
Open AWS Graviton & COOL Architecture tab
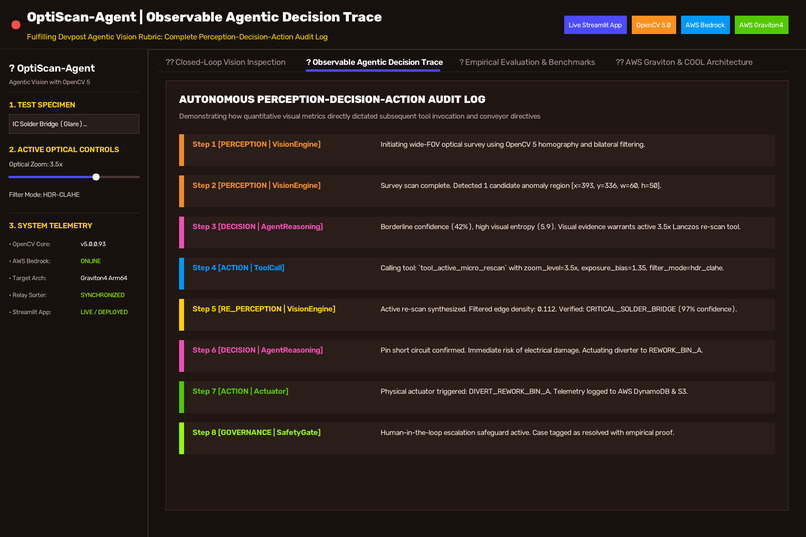coord(684,62)
